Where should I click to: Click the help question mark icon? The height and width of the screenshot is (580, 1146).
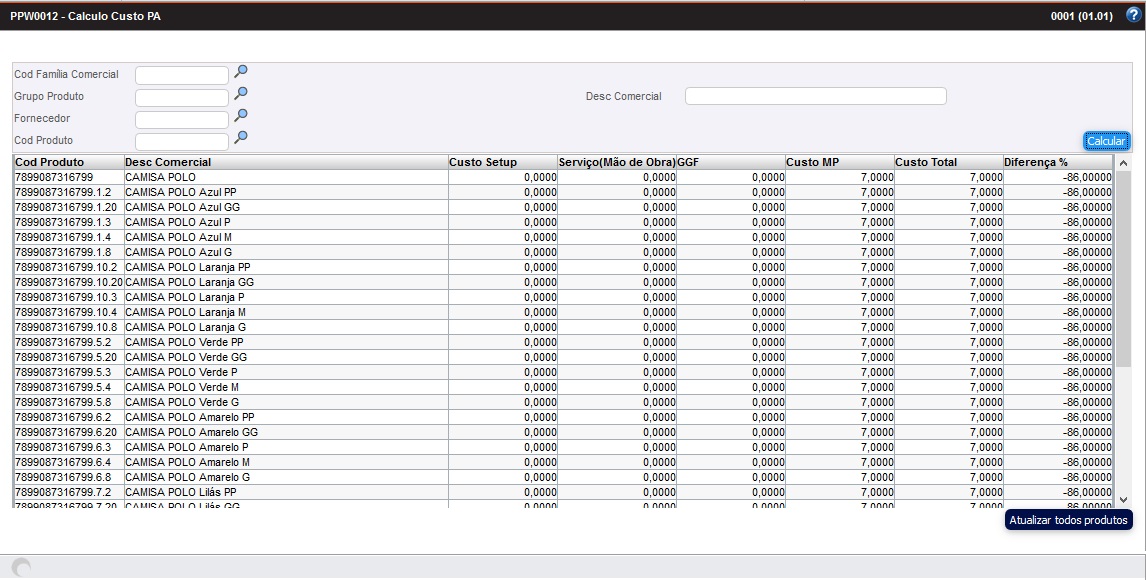pos(1133,15)
